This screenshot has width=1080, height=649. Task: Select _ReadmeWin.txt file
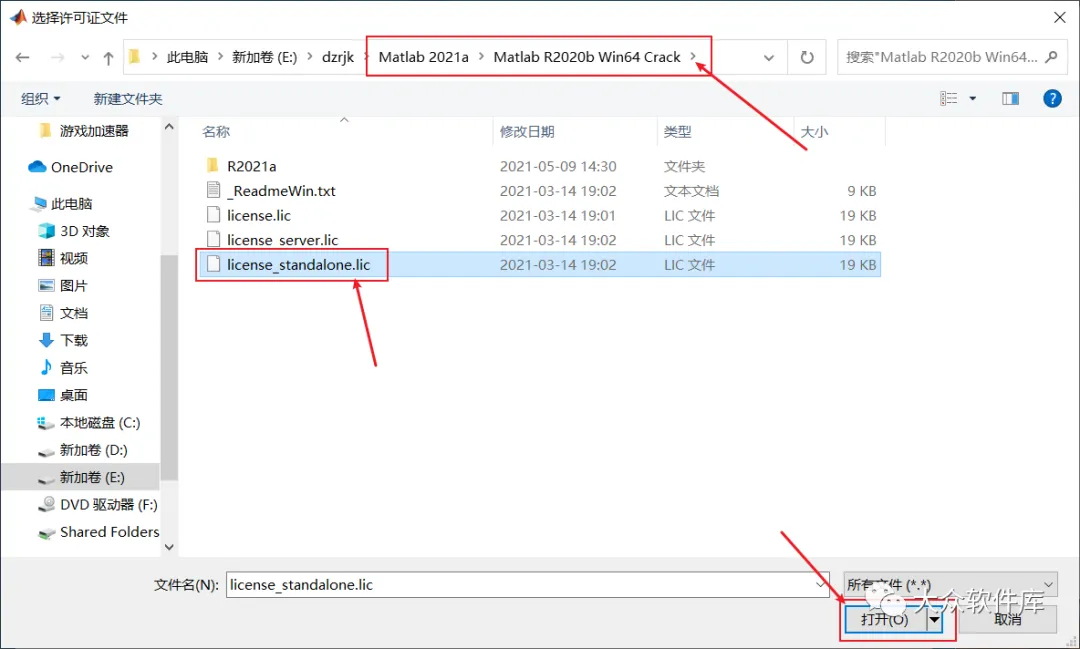(x=281, y=191)
